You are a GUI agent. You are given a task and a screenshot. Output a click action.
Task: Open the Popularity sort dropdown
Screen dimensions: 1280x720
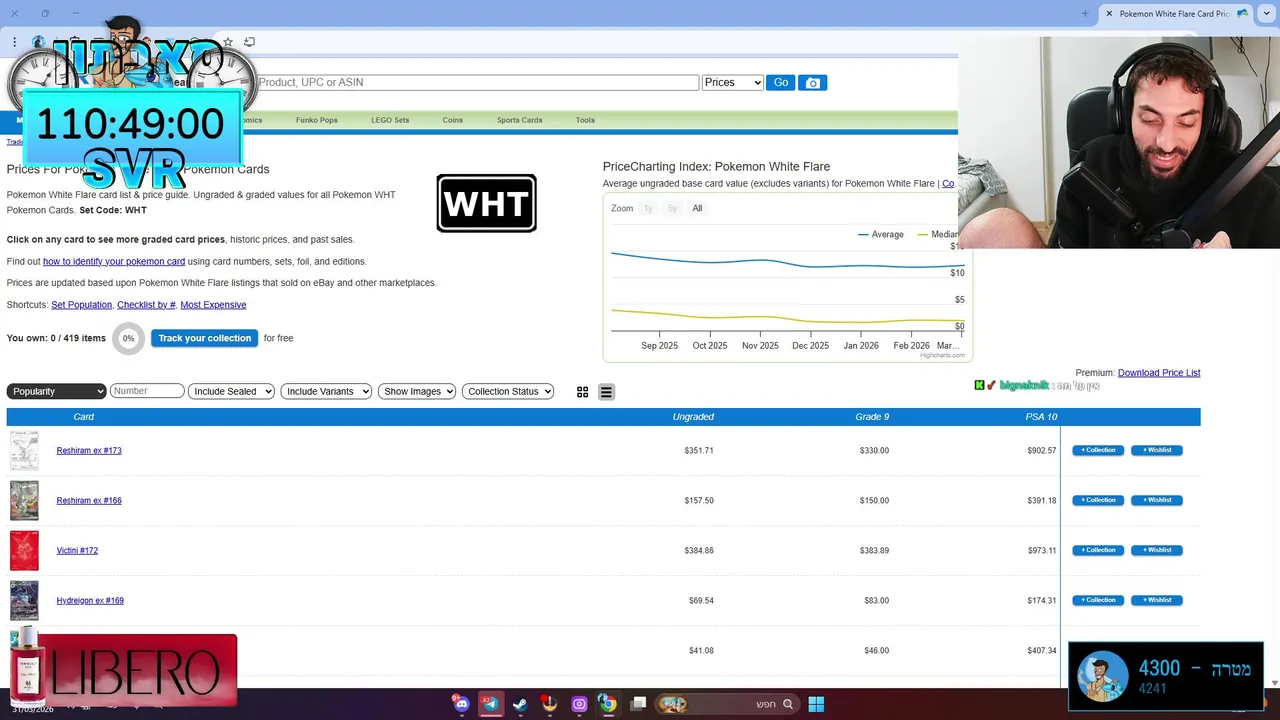(x=56, y=391)
